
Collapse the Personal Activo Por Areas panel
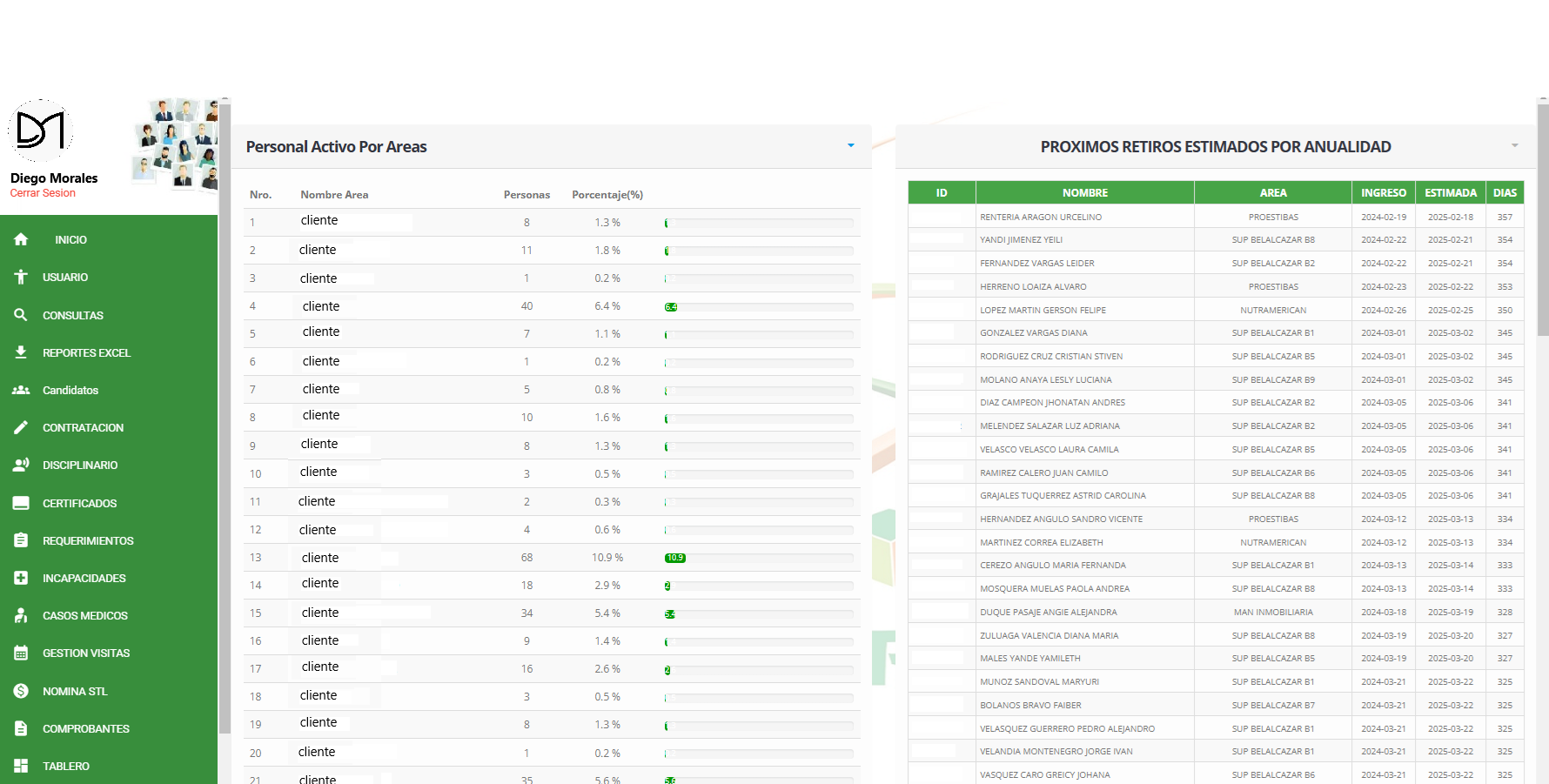[x=850, y=145]
